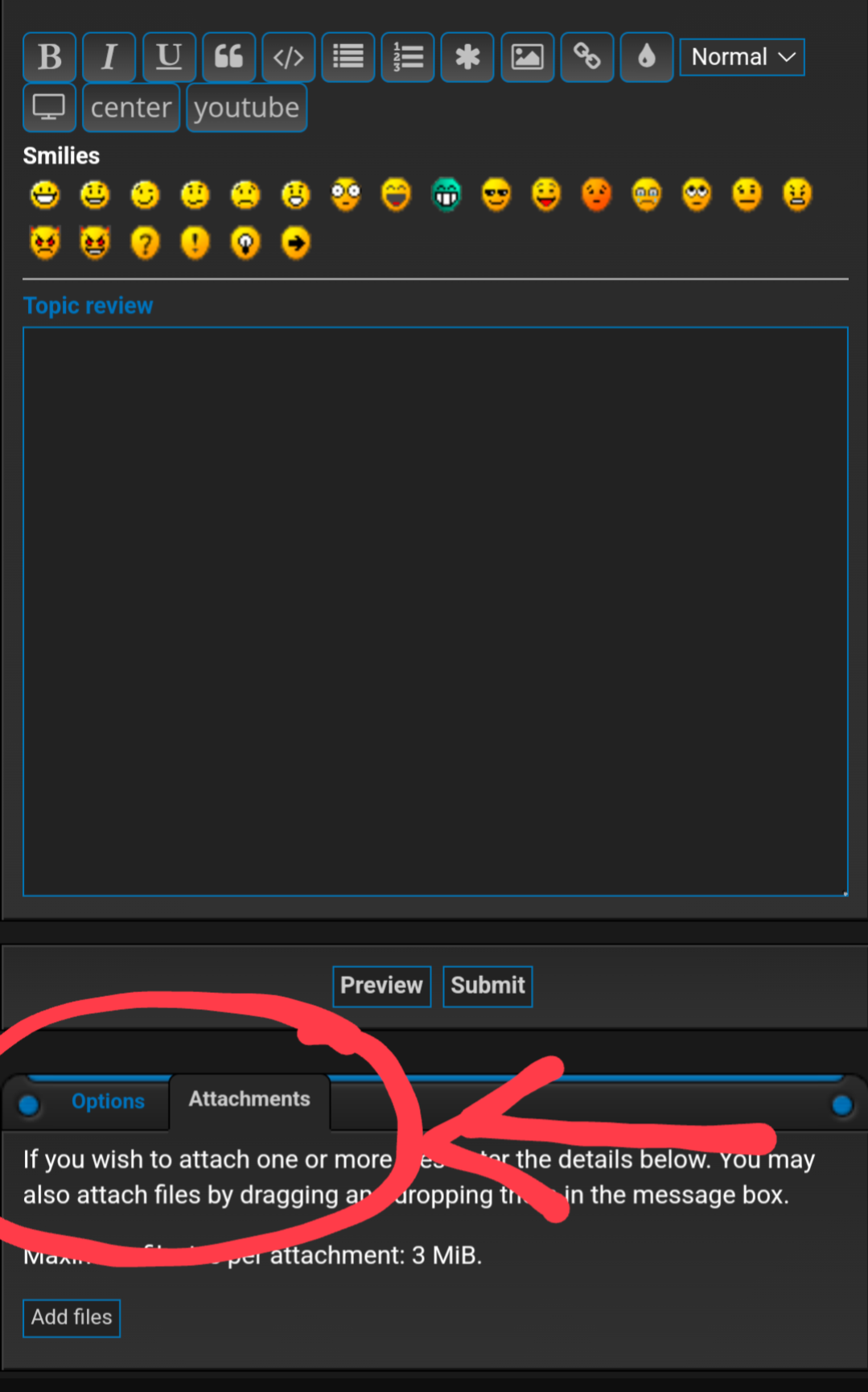Click the Preview button

click(x=381, y=986)
